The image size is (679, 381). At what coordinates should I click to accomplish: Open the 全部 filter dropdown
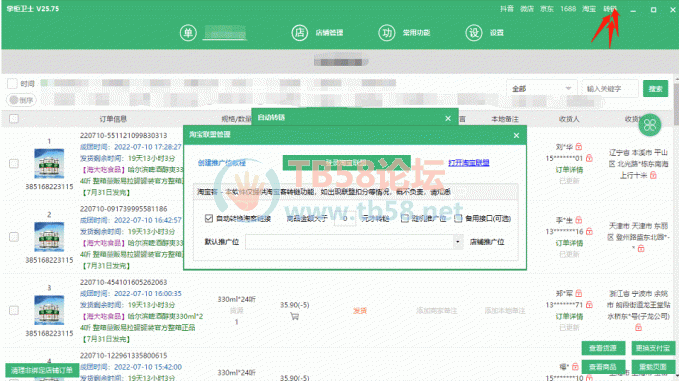click(541, 89)
